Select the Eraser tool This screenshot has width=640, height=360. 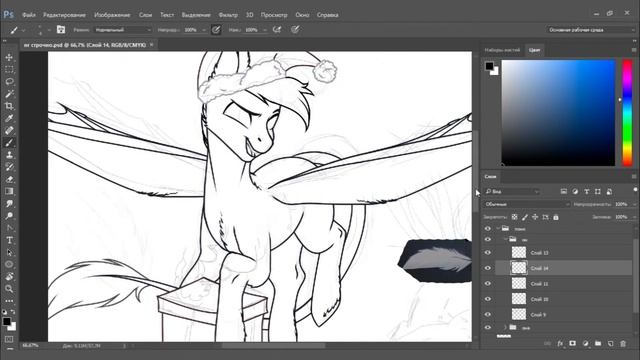pyautogui.click(x=9, y=179)
